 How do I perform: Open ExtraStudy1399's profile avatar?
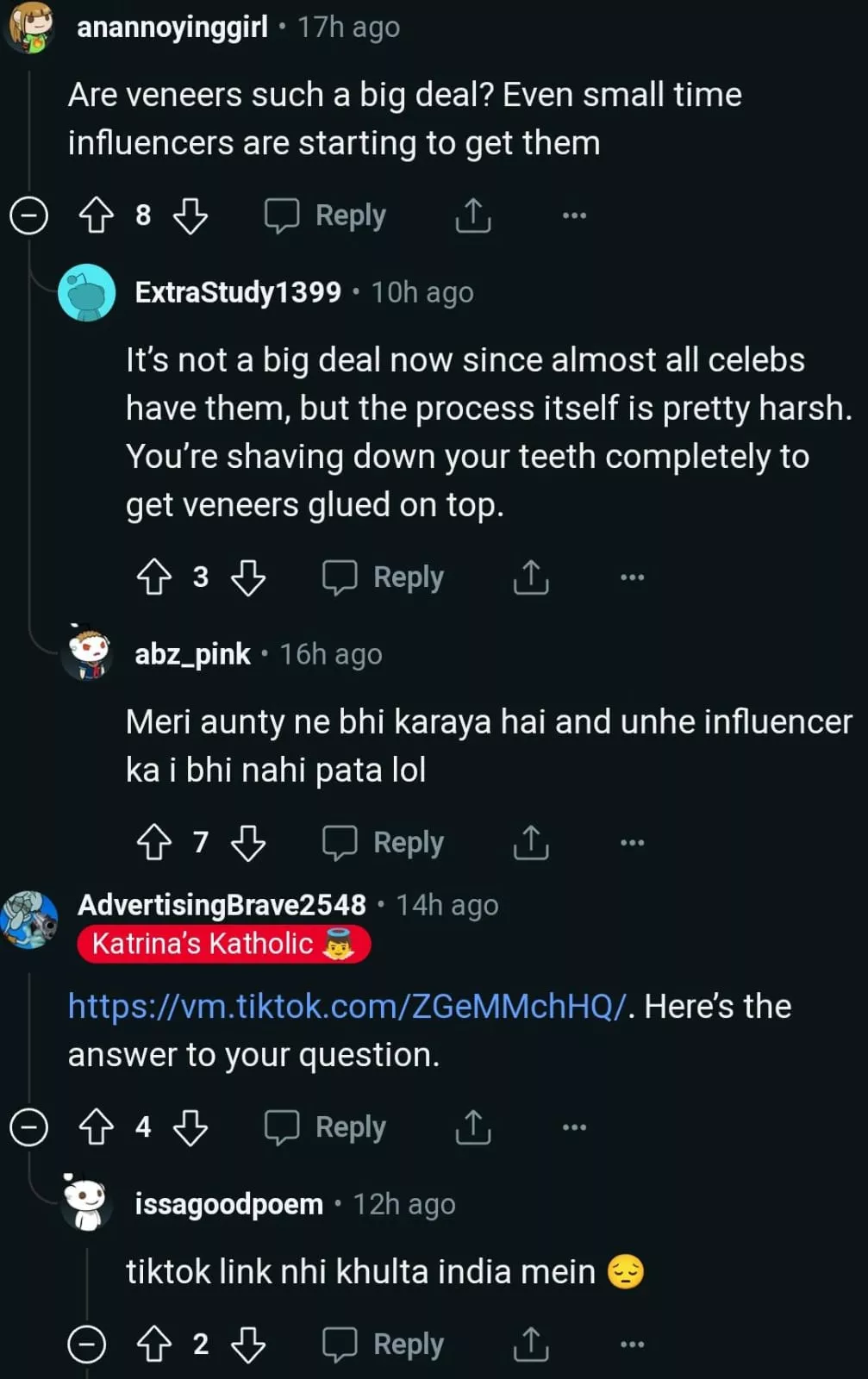click(86, 293)
